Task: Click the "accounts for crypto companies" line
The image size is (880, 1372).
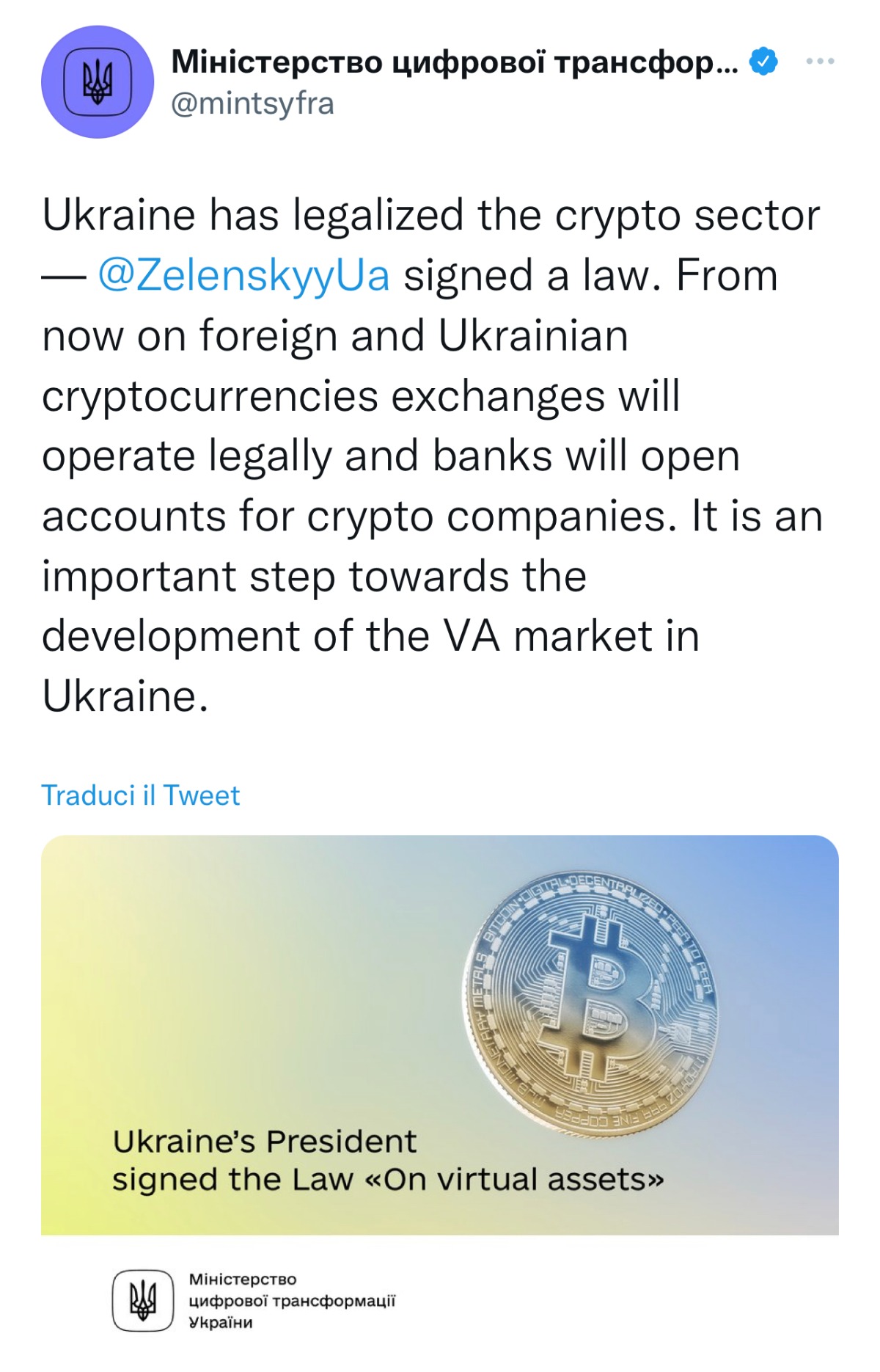Action: [359, 517]
